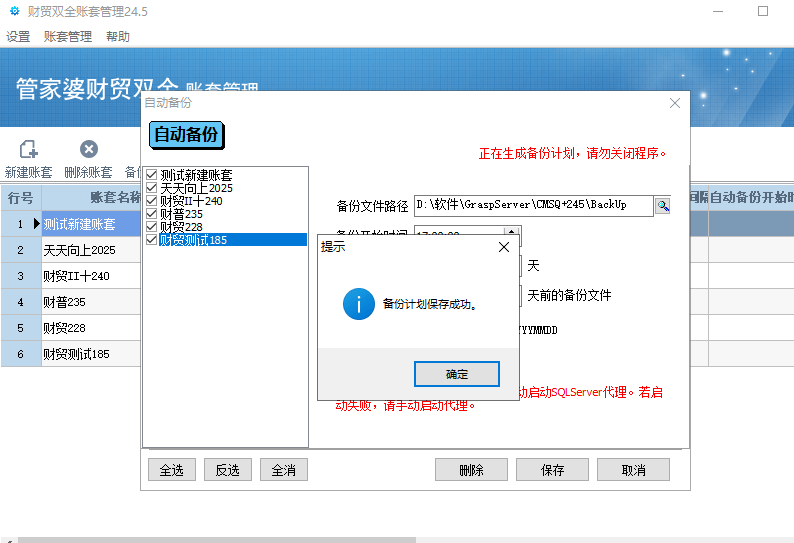The height and width of the screenshot is (543, 794).
Task: Uncheck the 财贸228 checkbox
Action: 151,226
